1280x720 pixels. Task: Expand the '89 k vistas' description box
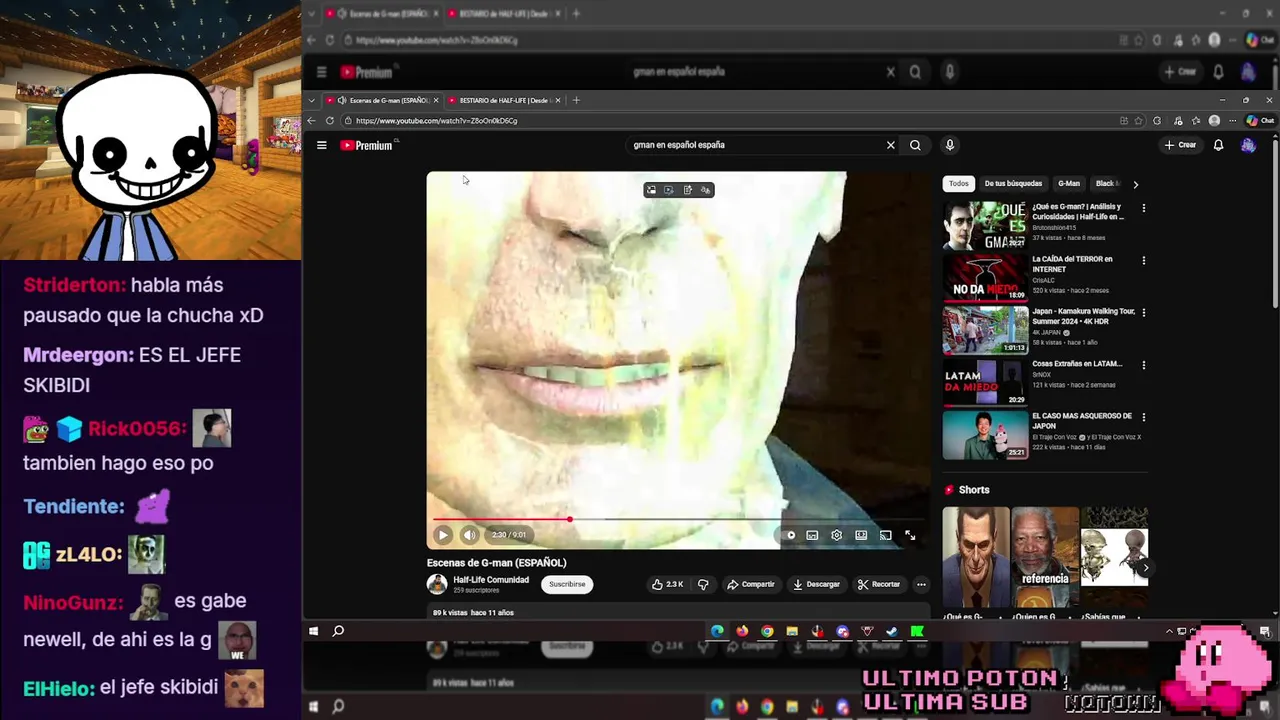[678, 612]
